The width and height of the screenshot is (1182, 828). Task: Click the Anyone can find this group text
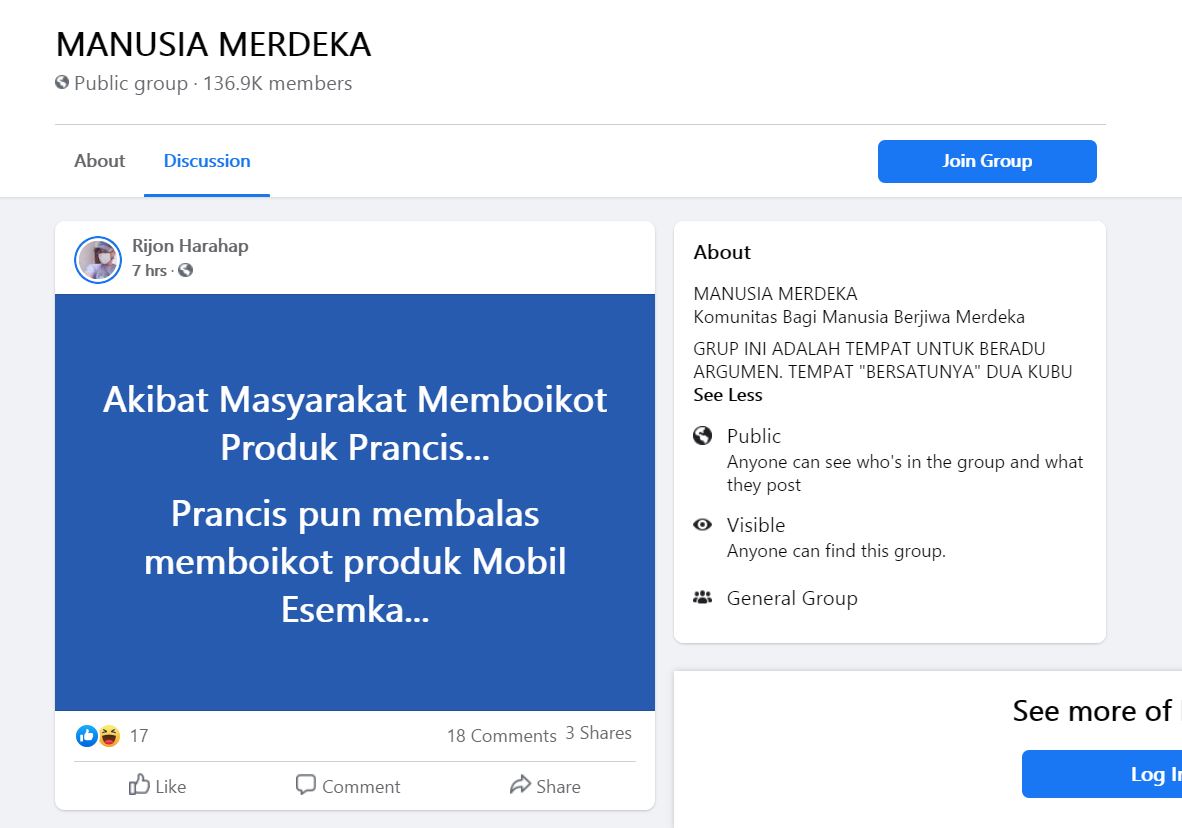point(836,551)
